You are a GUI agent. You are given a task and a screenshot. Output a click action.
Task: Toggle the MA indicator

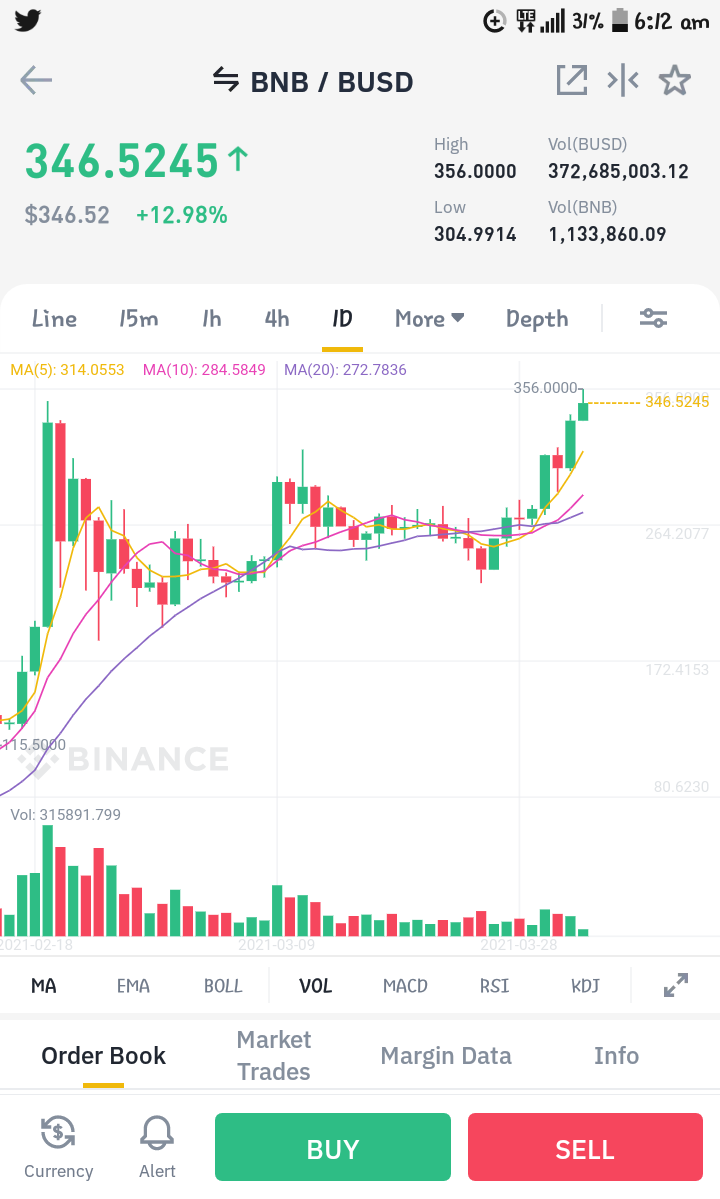(44, 986)
